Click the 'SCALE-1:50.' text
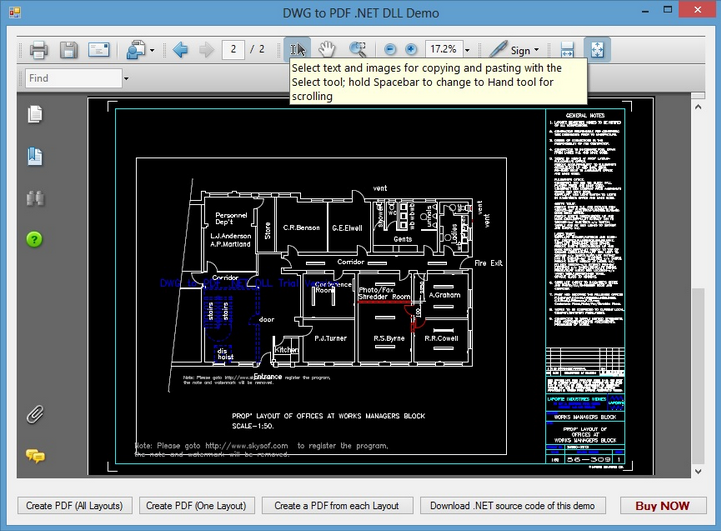Viewport: 721px width, 531px height. 252,426
